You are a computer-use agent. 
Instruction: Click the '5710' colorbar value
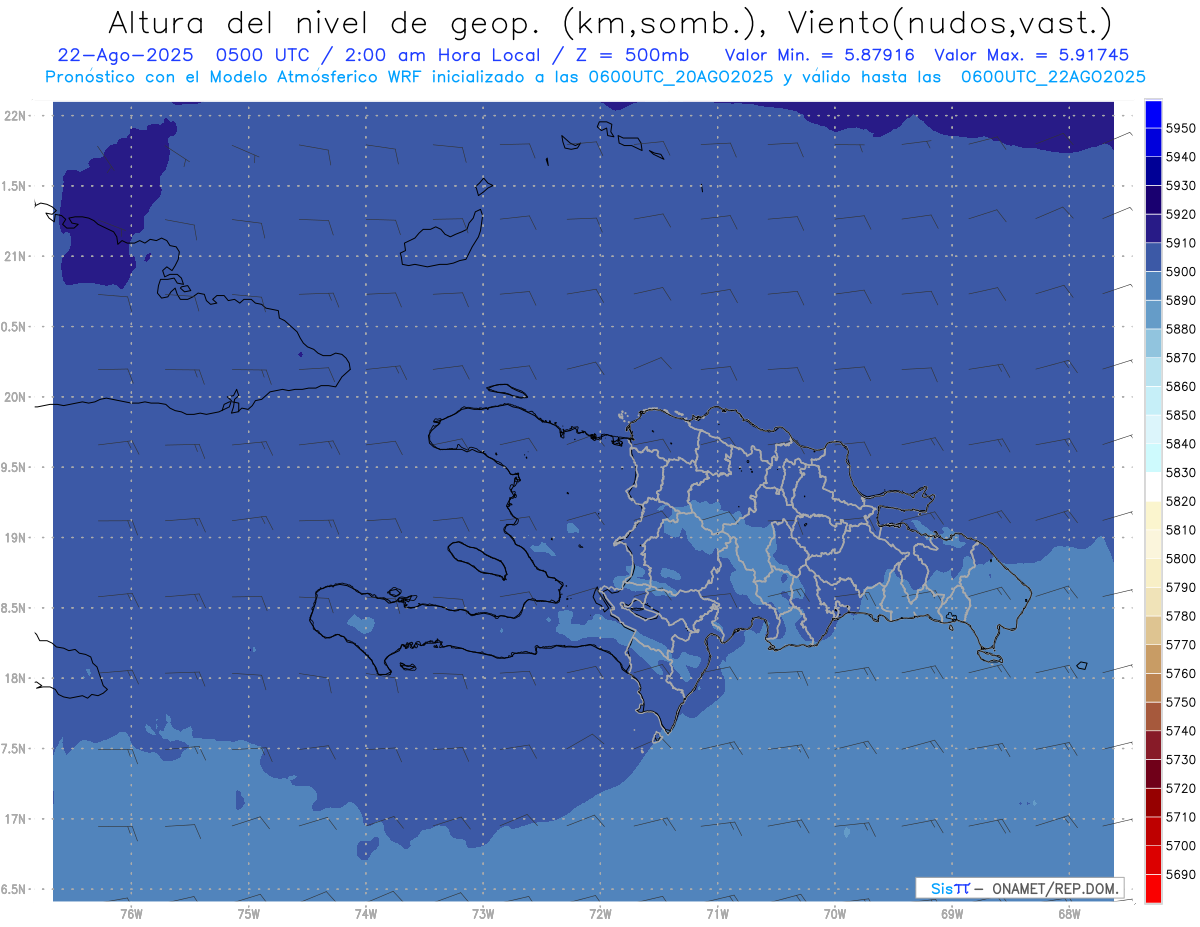click(x=1180, y=817)
